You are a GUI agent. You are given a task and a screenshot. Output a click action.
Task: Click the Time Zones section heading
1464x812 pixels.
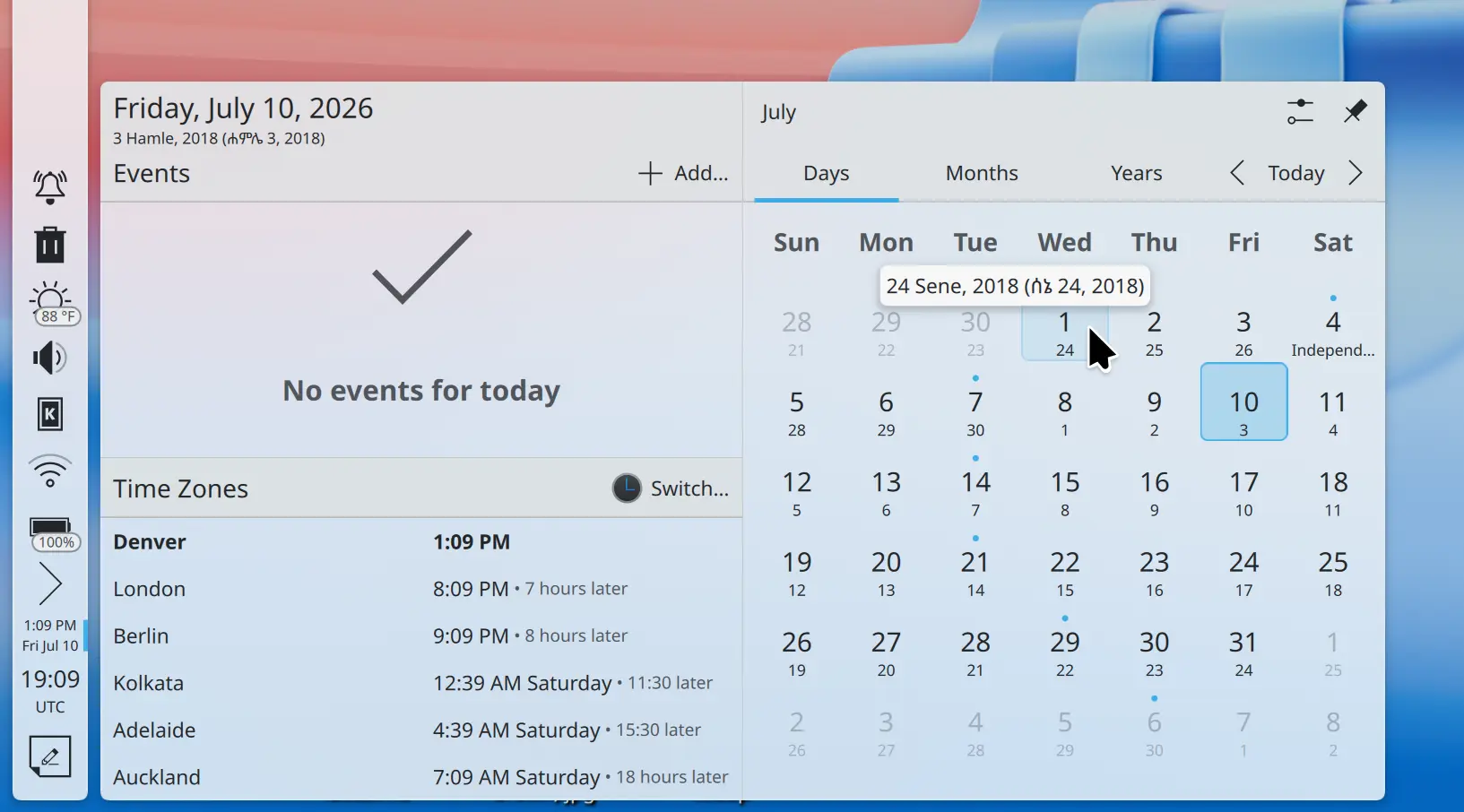point(180,488)
